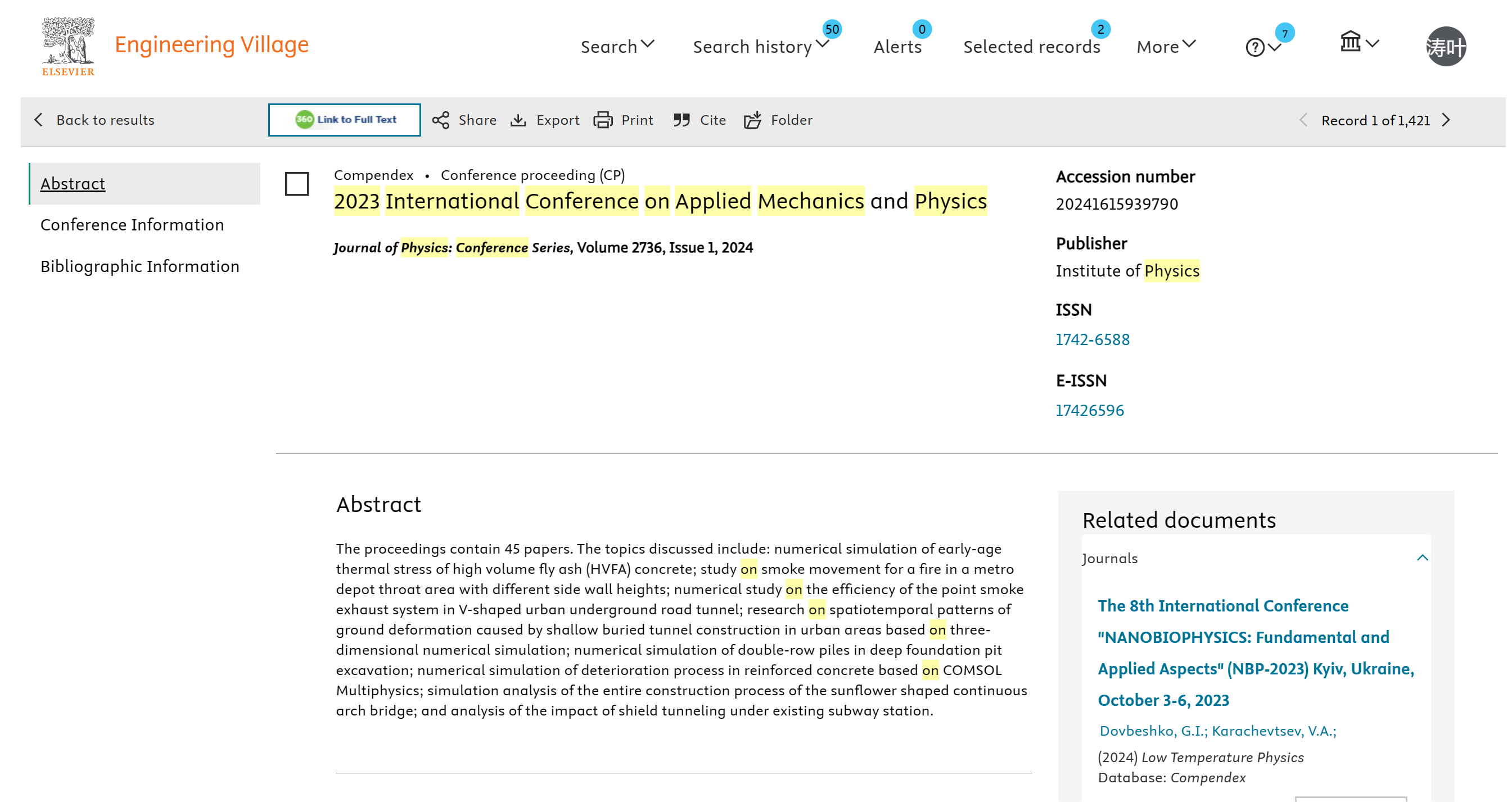This screenshot has width=1512, height=802.
Task: Click the Cite quotation icon
Action: click(x=681, y=120)
